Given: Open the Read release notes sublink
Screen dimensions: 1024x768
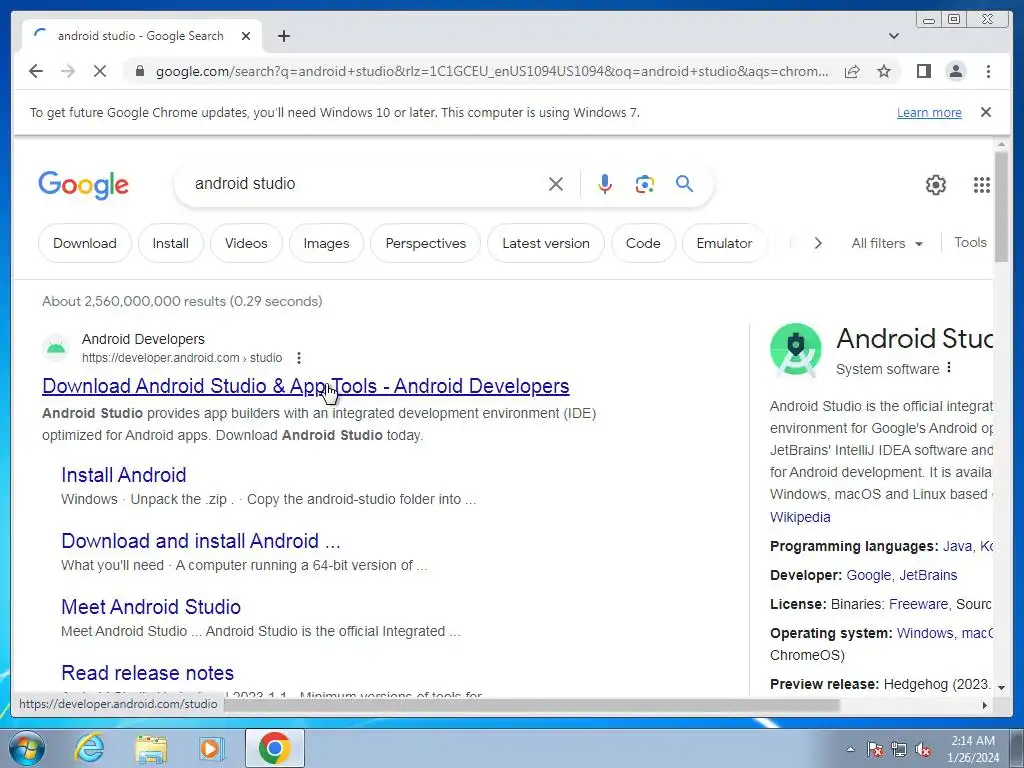Looking at the screenshot, I should click(x=148, y=673).
